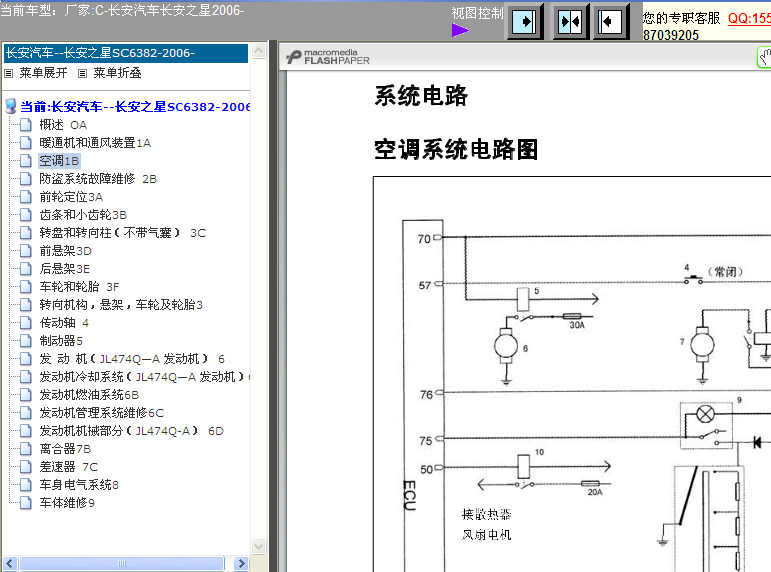Click the 菜单展开 link
Screen dimensions: 771x572
pyautogui.click(x=43, y=73)
